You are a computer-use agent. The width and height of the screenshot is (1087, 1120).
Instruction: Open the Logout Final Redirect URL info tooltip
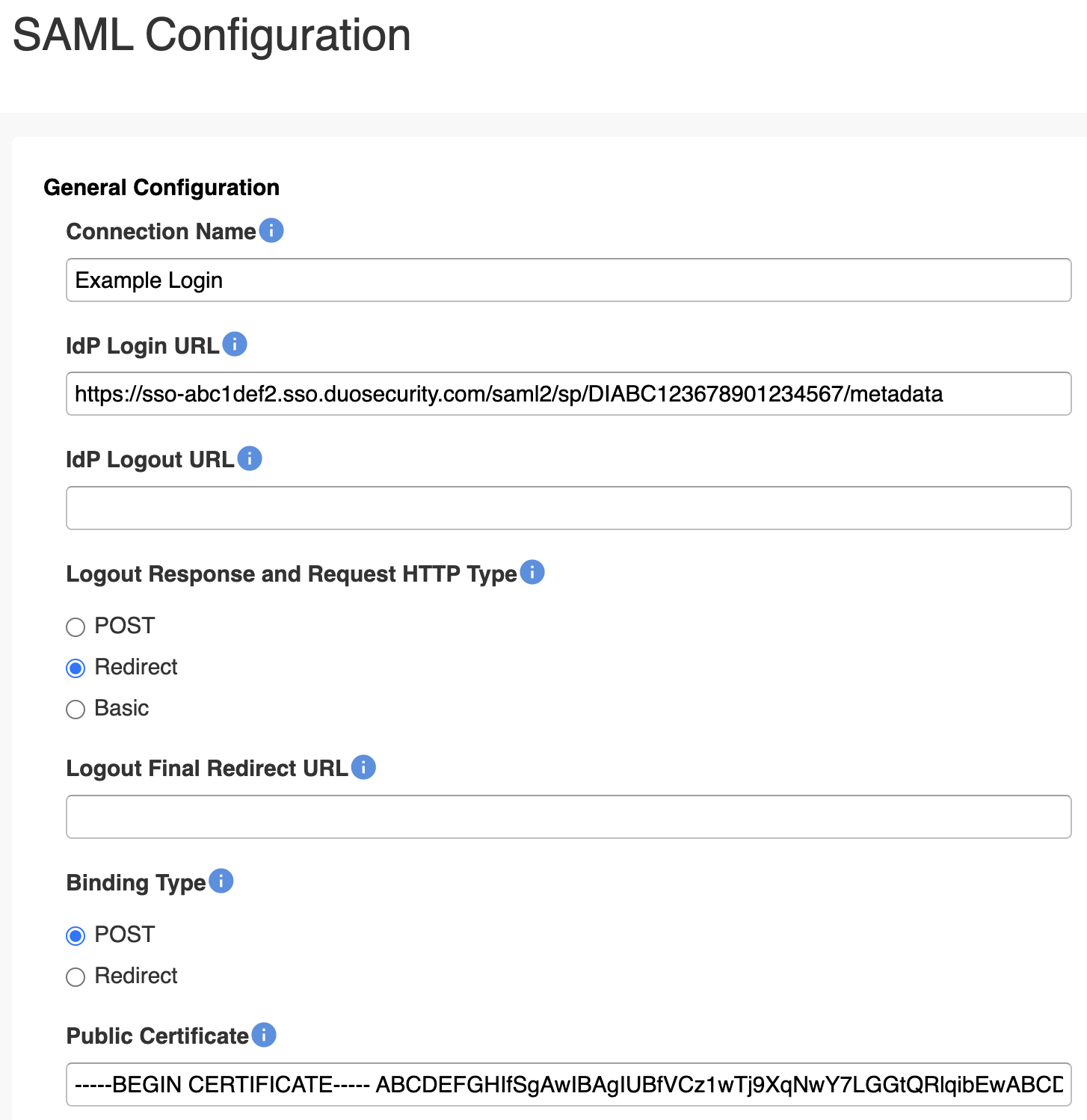tap(363, 767)
